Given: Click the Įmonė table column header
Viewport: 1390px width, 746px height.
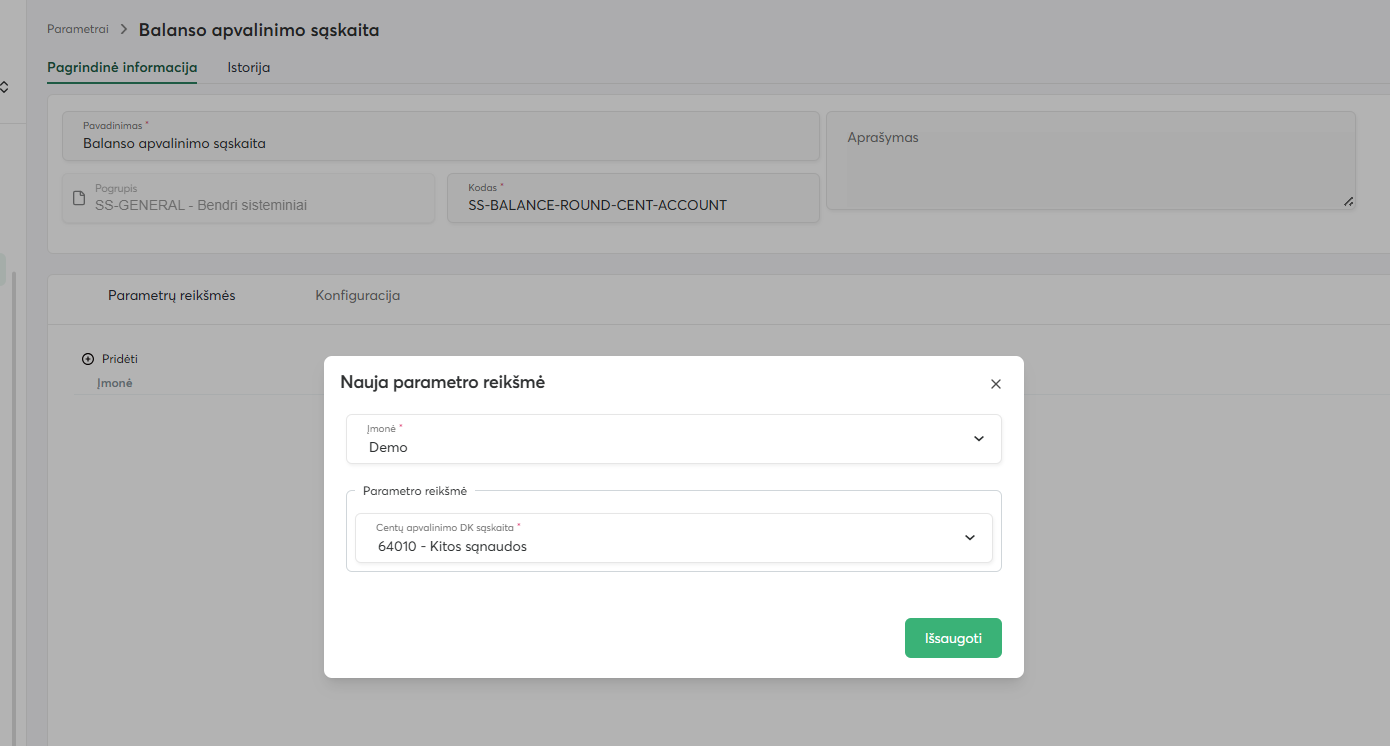Looking at the screenshot, I should tap(115, 383).
